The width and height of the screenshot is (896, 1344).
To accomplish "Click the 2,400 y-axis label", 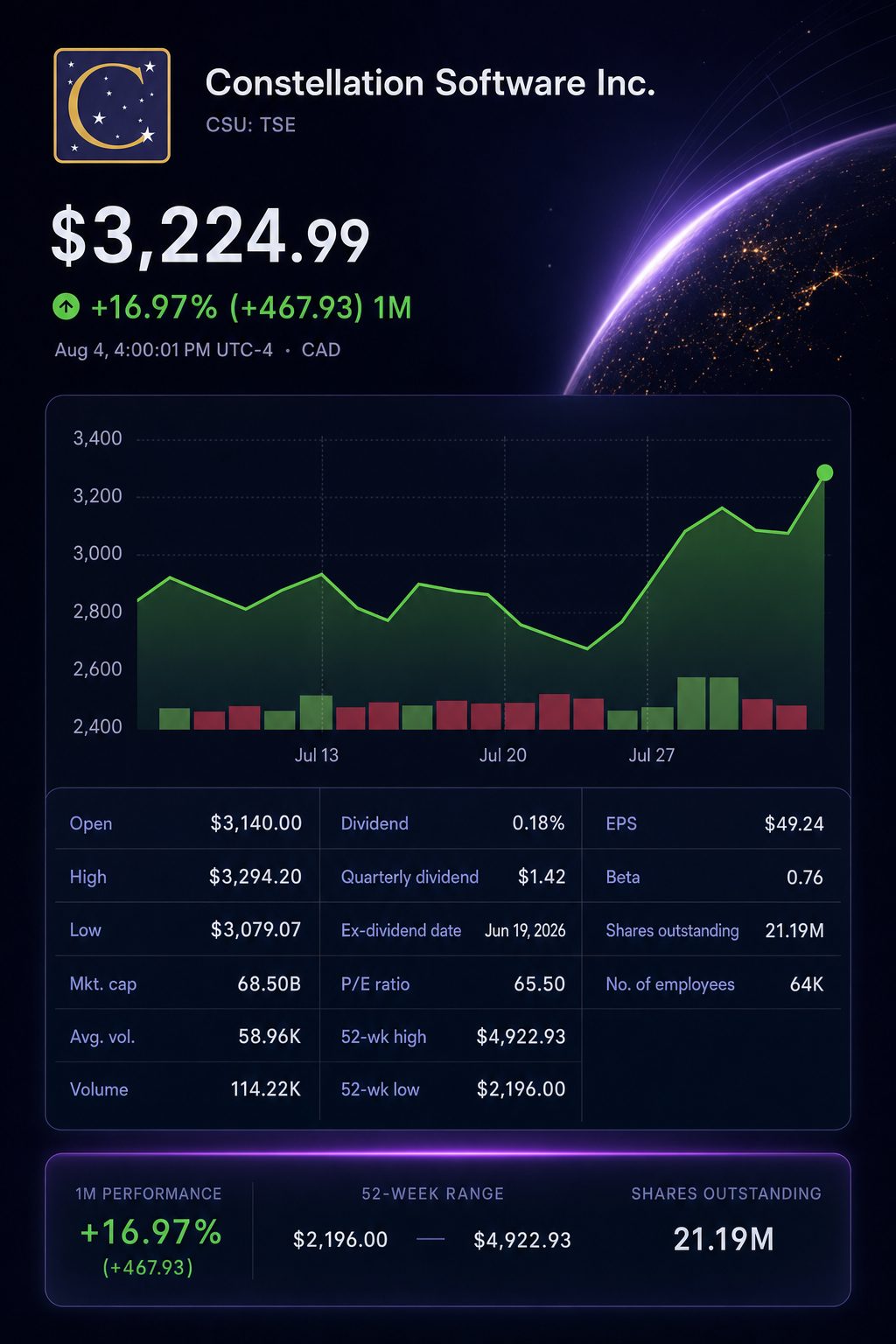I will (x=97, y=726).
